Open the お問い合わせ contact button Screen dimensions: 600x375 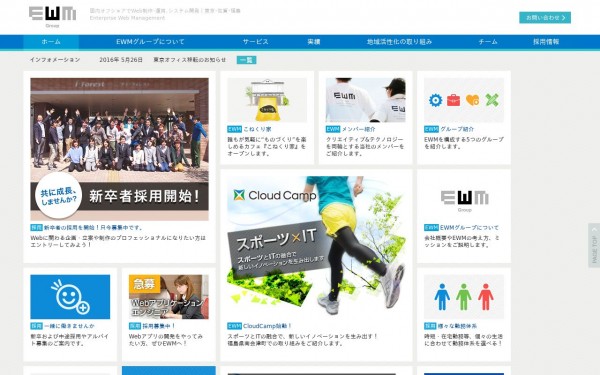[x=545, y=18]
